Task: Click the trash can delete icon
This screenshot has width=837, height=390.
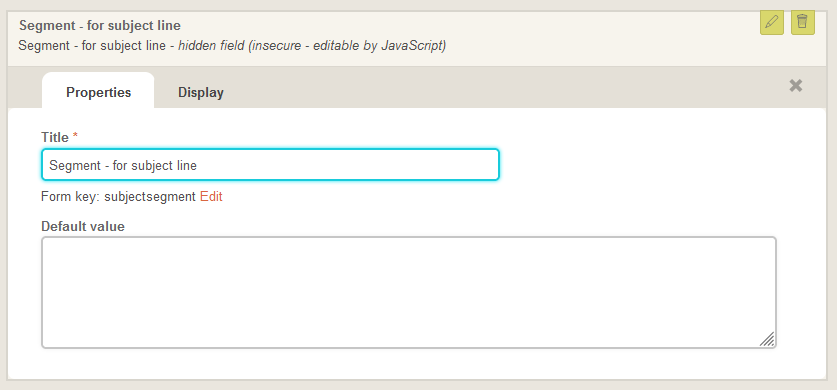Action: click(x=802, y=22)
